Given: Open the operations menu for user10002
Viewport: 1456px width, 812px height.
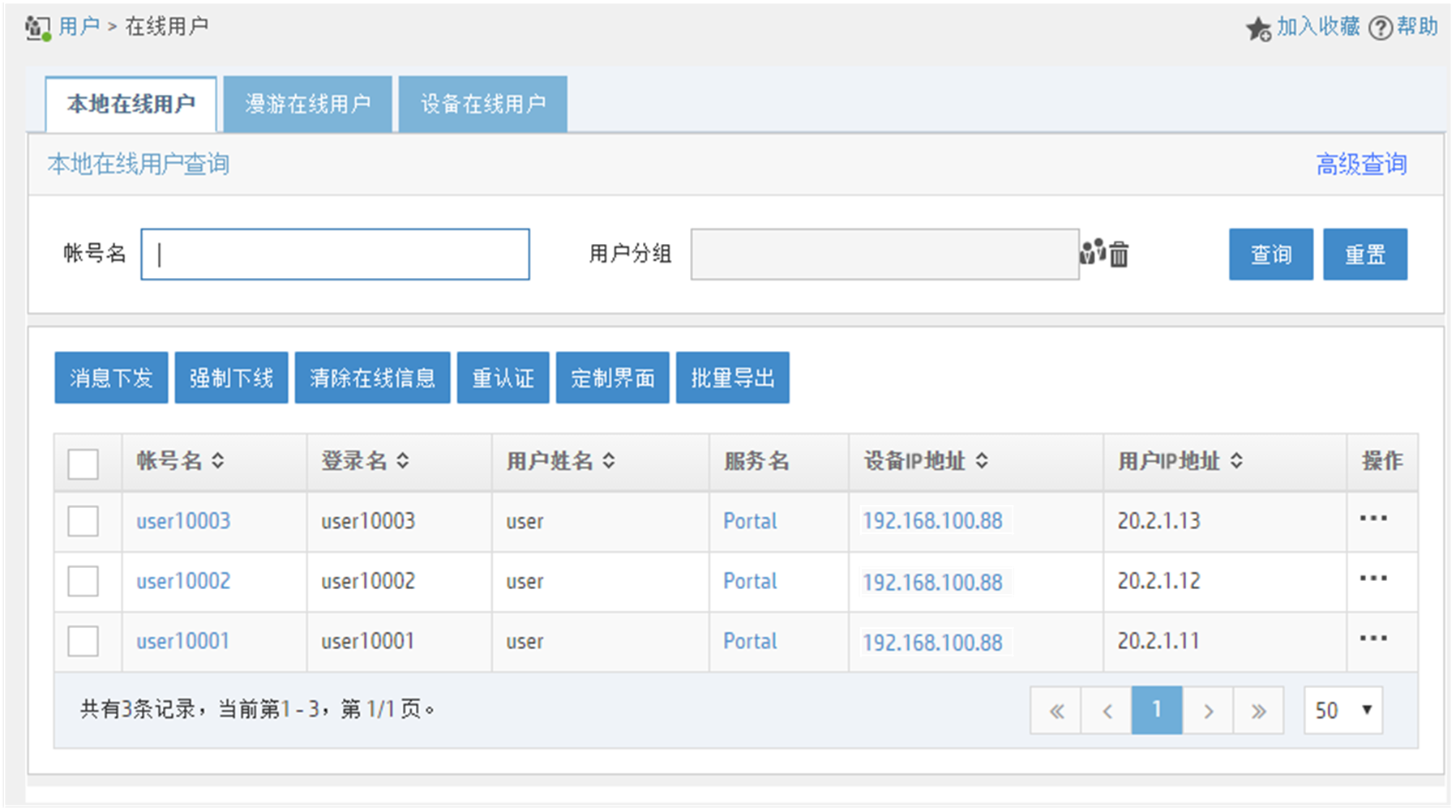Looking at the screenshot, I should 1373,579.
